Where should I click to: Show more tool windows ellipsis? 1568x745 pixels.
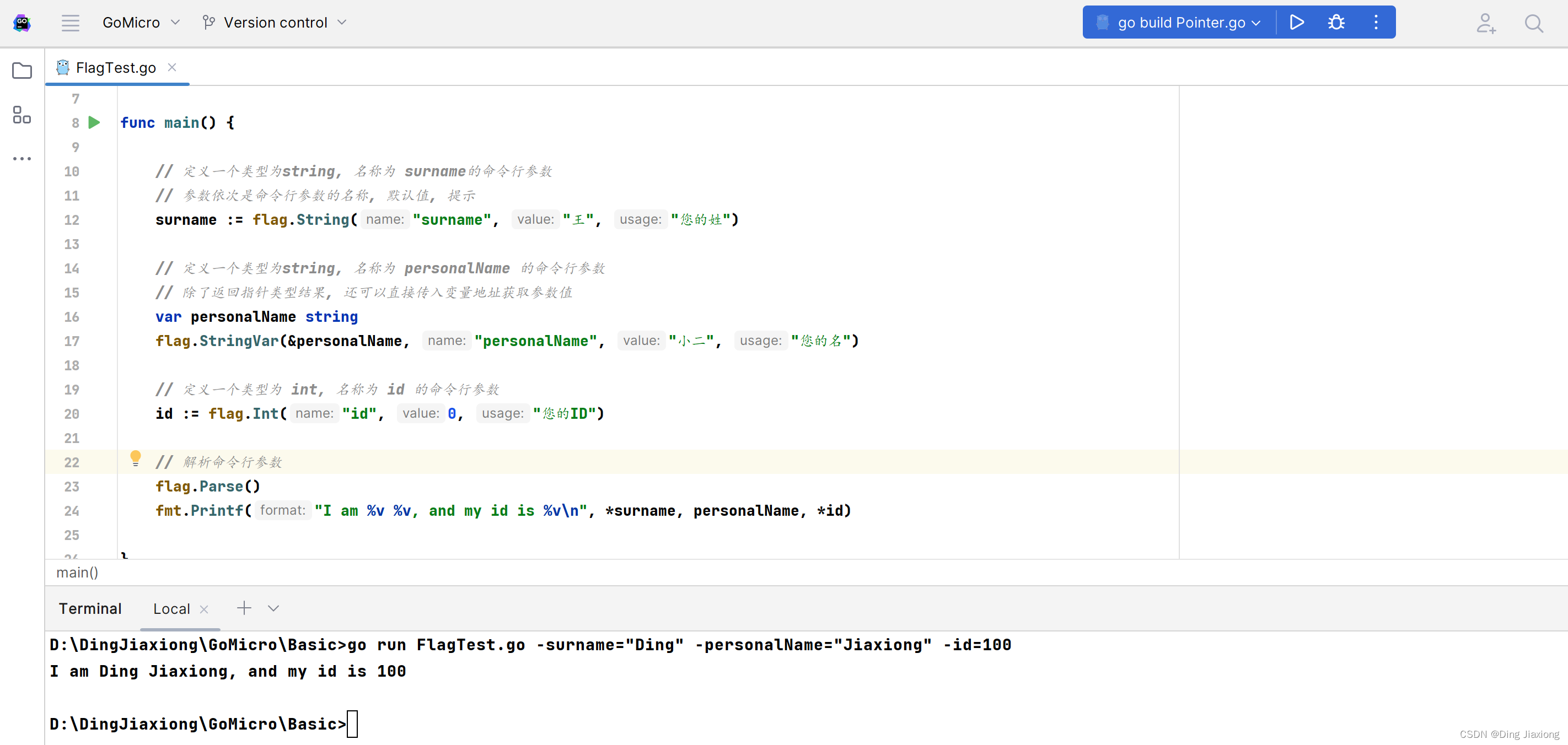coord(22,159)
